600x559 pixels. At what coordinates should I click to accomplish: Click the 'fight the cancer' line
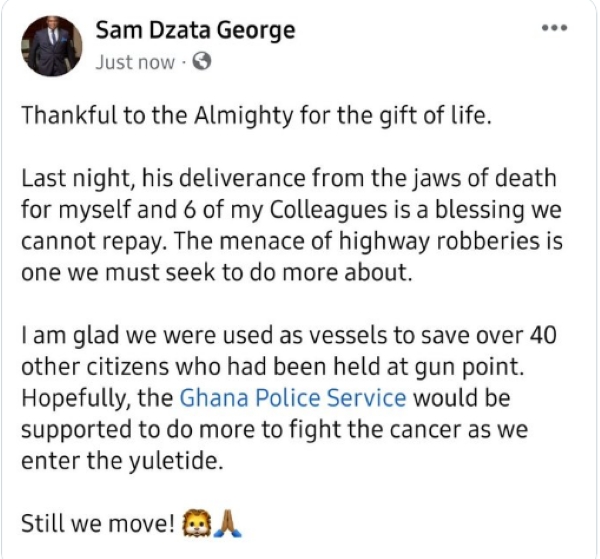tap(275, 429)
